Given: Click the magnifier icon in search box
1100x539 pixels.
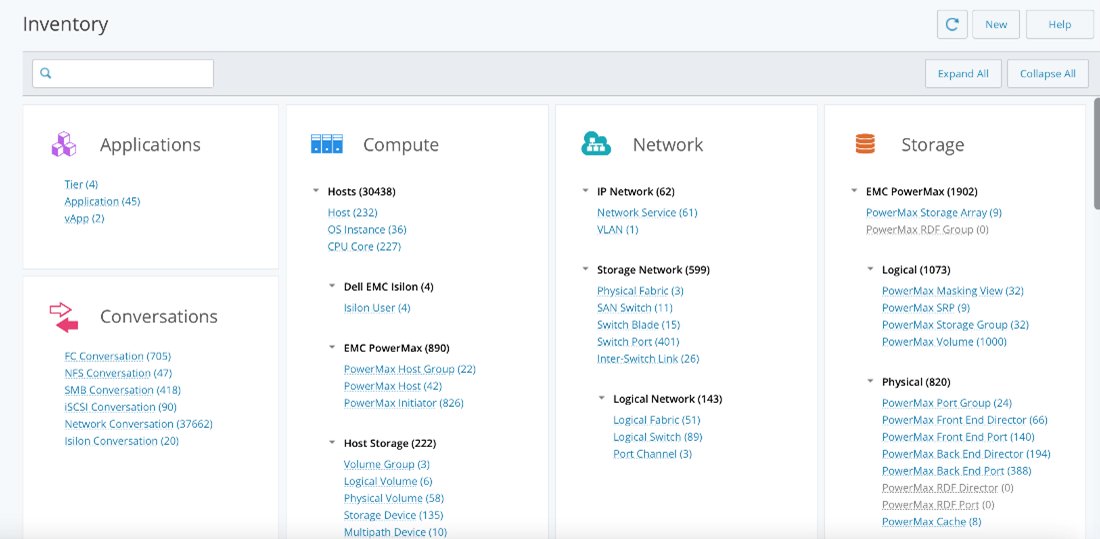Looking at the screenshot, I should tap(46, 73).
